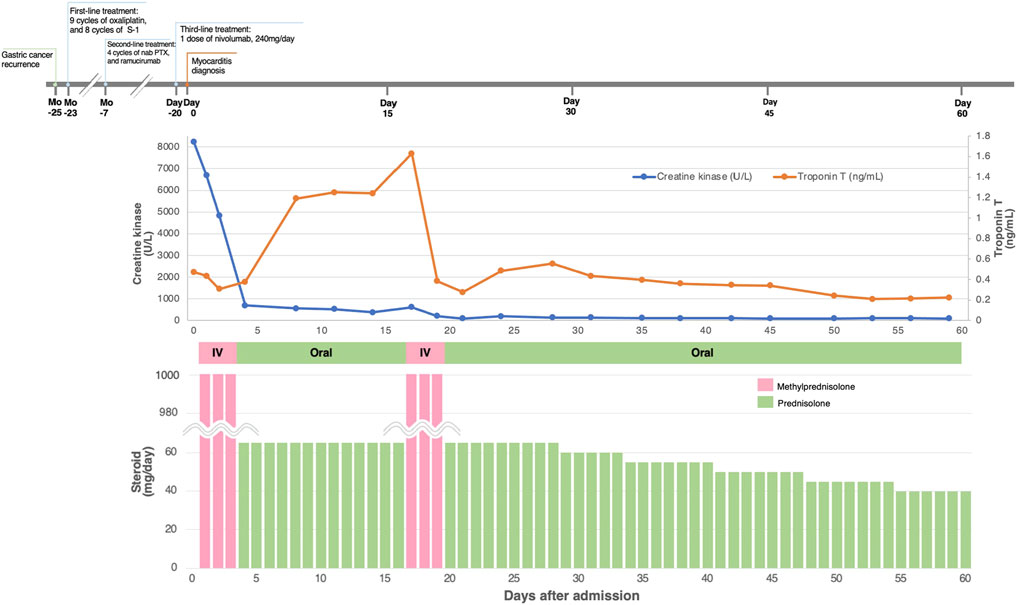Click the blue Creatine kinase legend marker

pos(643,176)
